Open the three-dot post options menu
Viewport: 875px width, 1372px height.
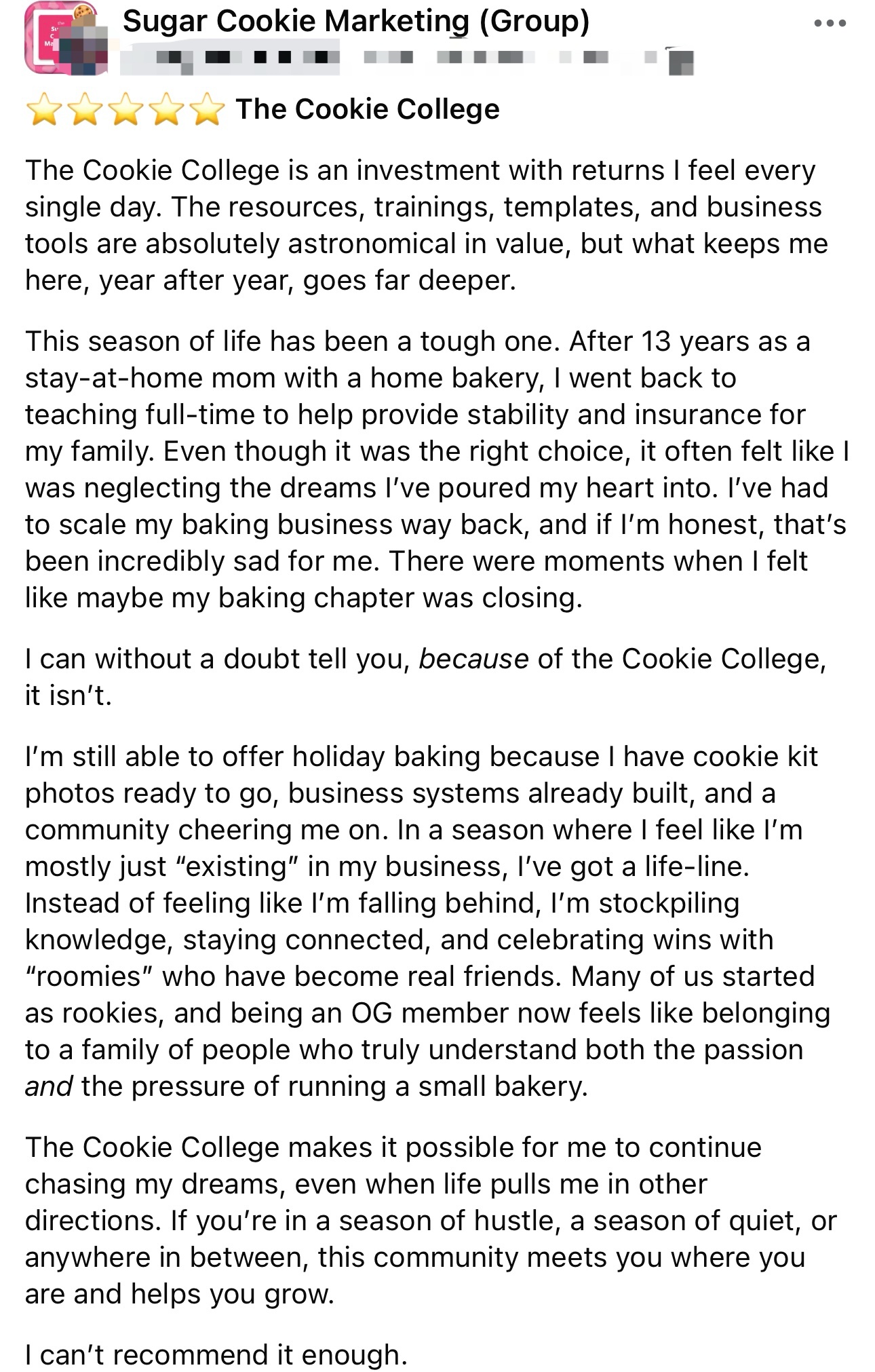pyautogui.click(x=830, y=24)
